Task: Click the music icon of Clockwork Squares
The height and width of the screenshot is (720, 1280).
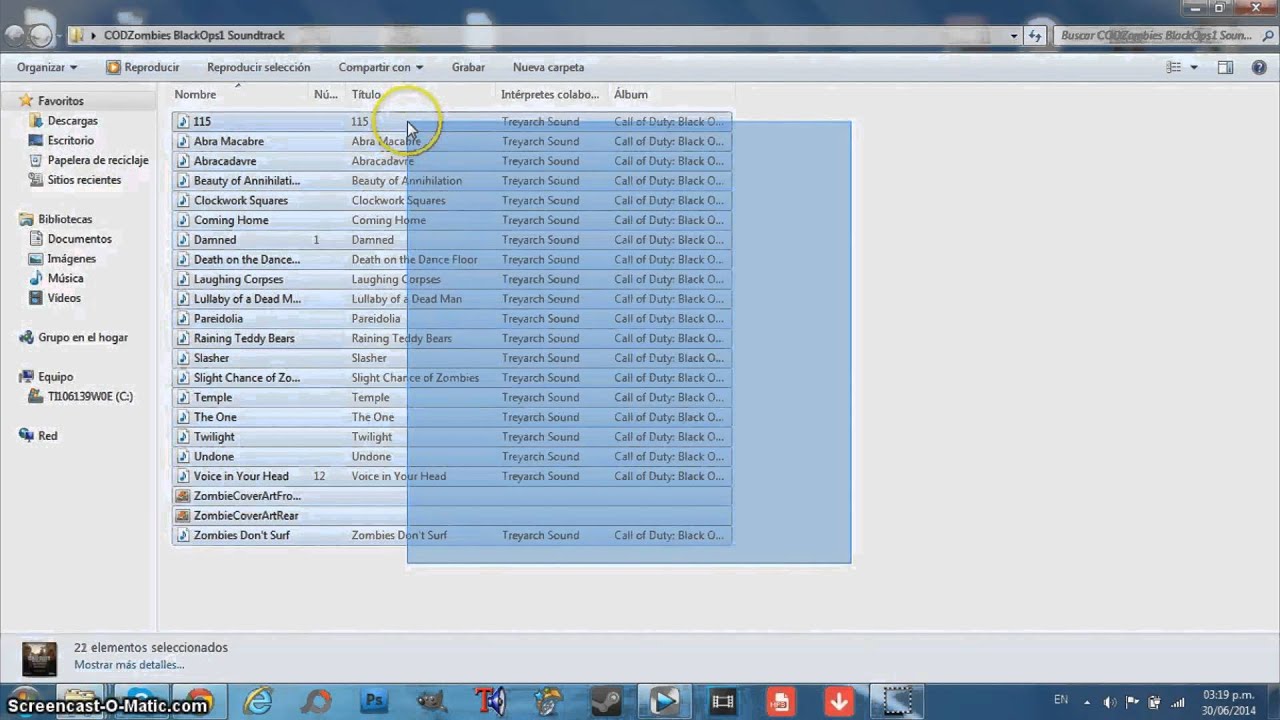Action: coord(183,200)
